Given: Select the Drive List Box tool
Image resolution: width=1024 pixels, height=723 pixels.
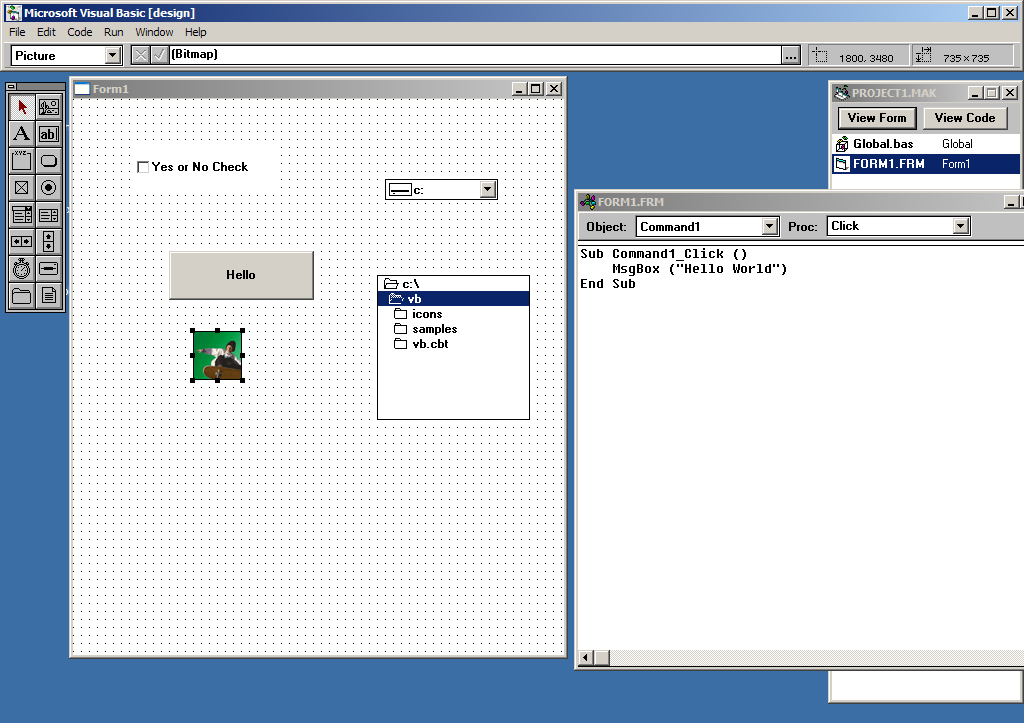Looking at the screenshot, I should pyautogui.click(x=48, y=268).
